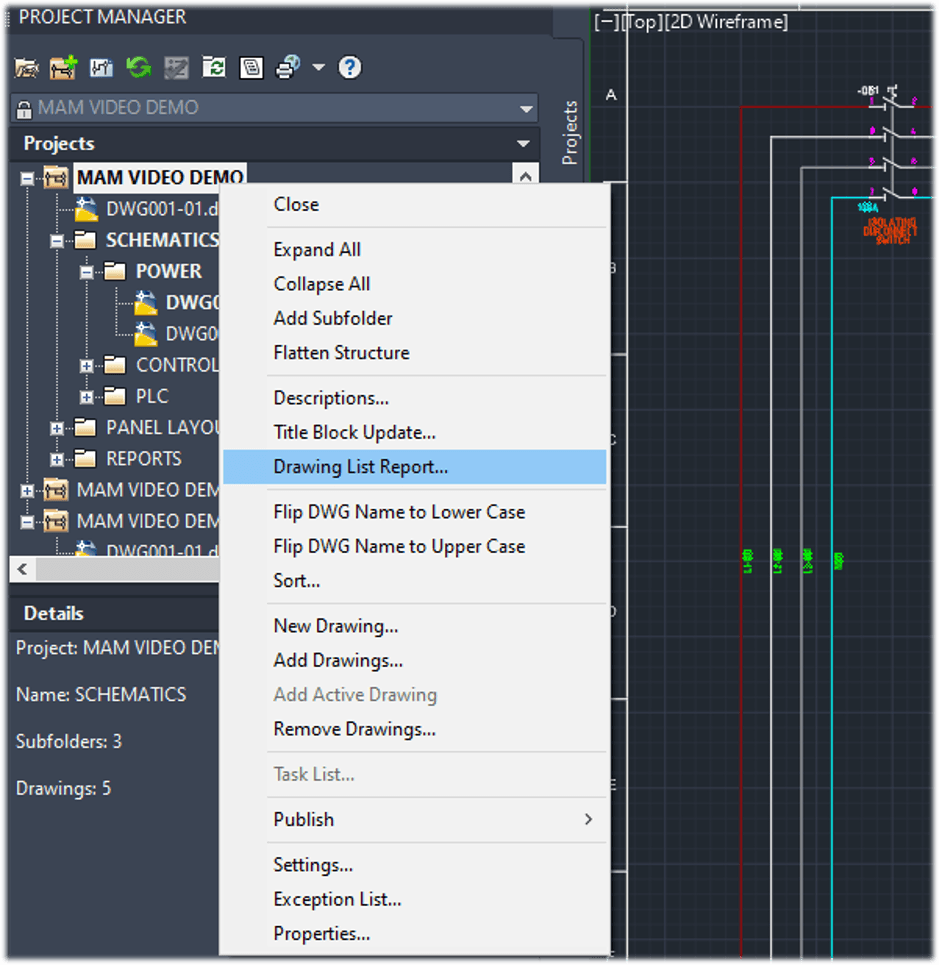
Task: Open dropdown arrow next to Publish printer icon
Action: (x=318, y=67)
